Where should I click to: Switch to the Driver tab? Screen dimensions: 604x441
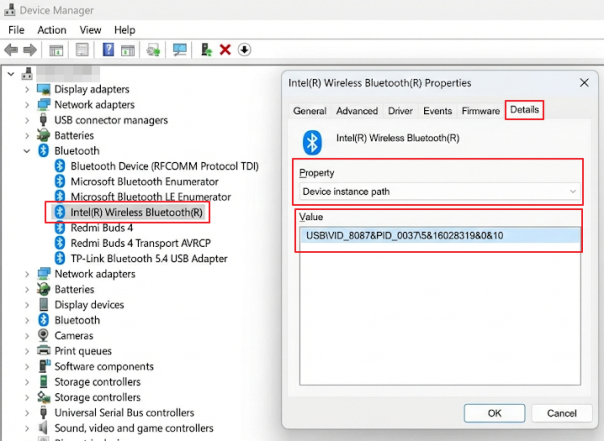coord(400,111)
